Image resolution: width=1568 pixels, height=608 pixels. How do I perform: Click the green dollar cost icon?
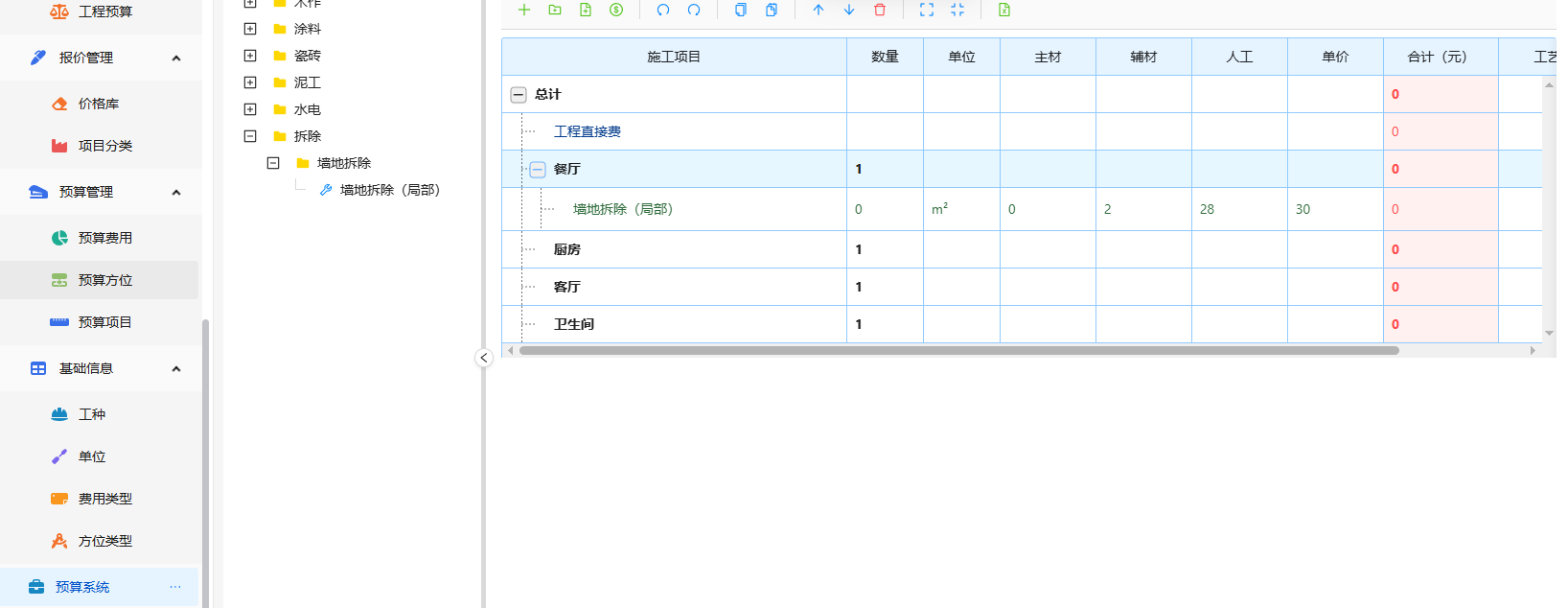[x=616, y=10]
